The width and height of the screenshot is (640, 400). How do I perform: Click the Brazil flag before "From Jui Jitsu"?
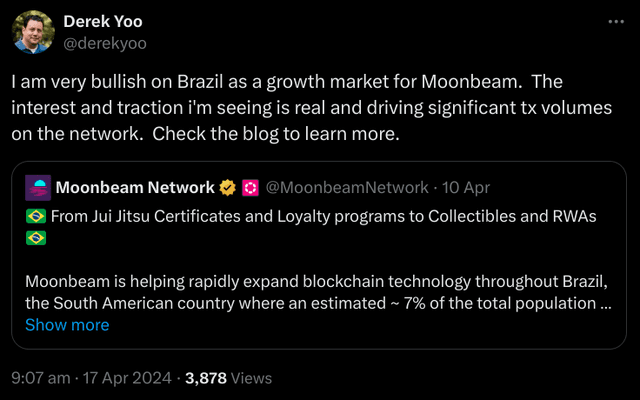tap(34, 217)
